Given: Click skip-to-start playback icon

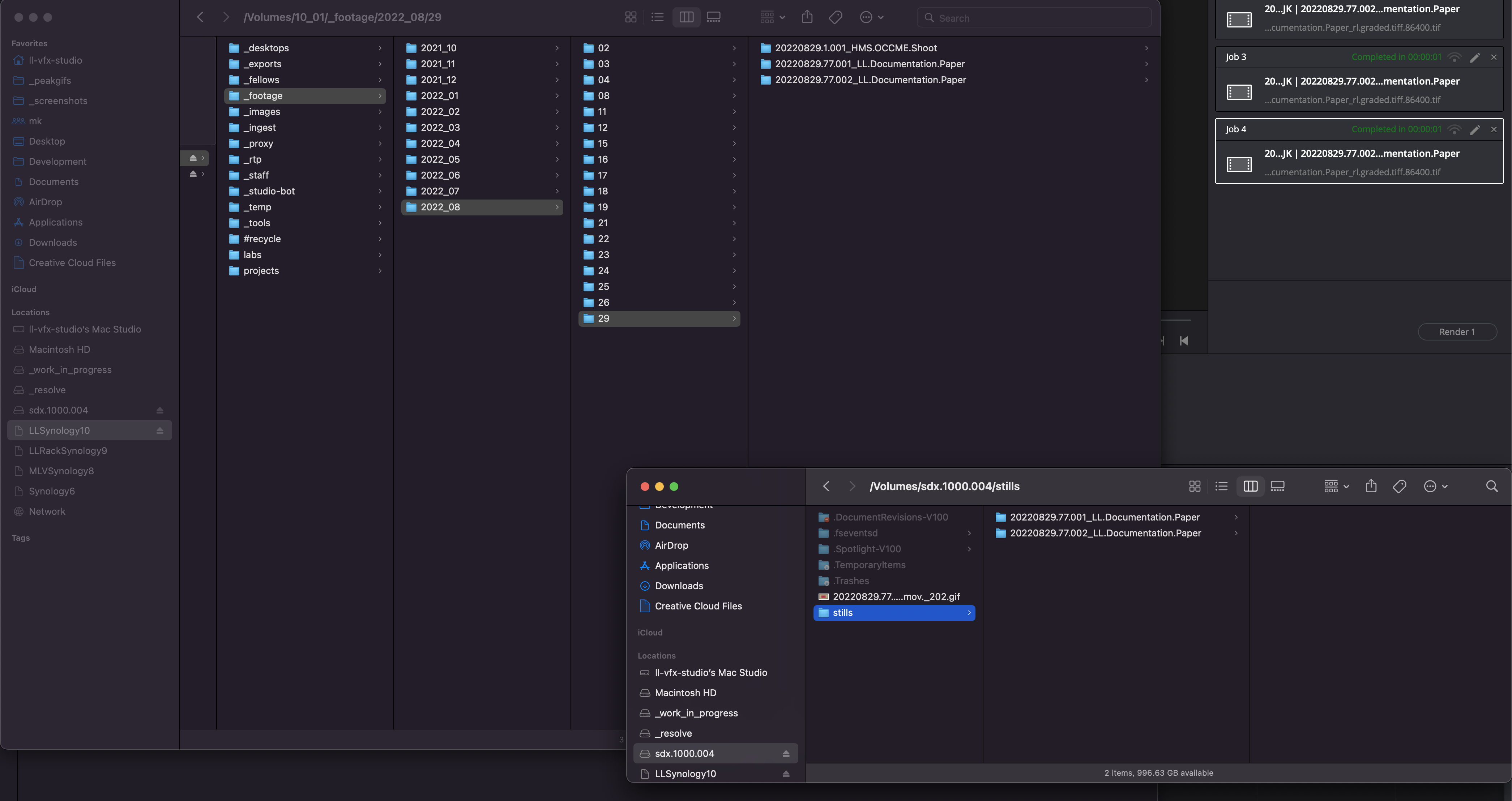Looking at the screenshot, I should [x=1184, y=341].
